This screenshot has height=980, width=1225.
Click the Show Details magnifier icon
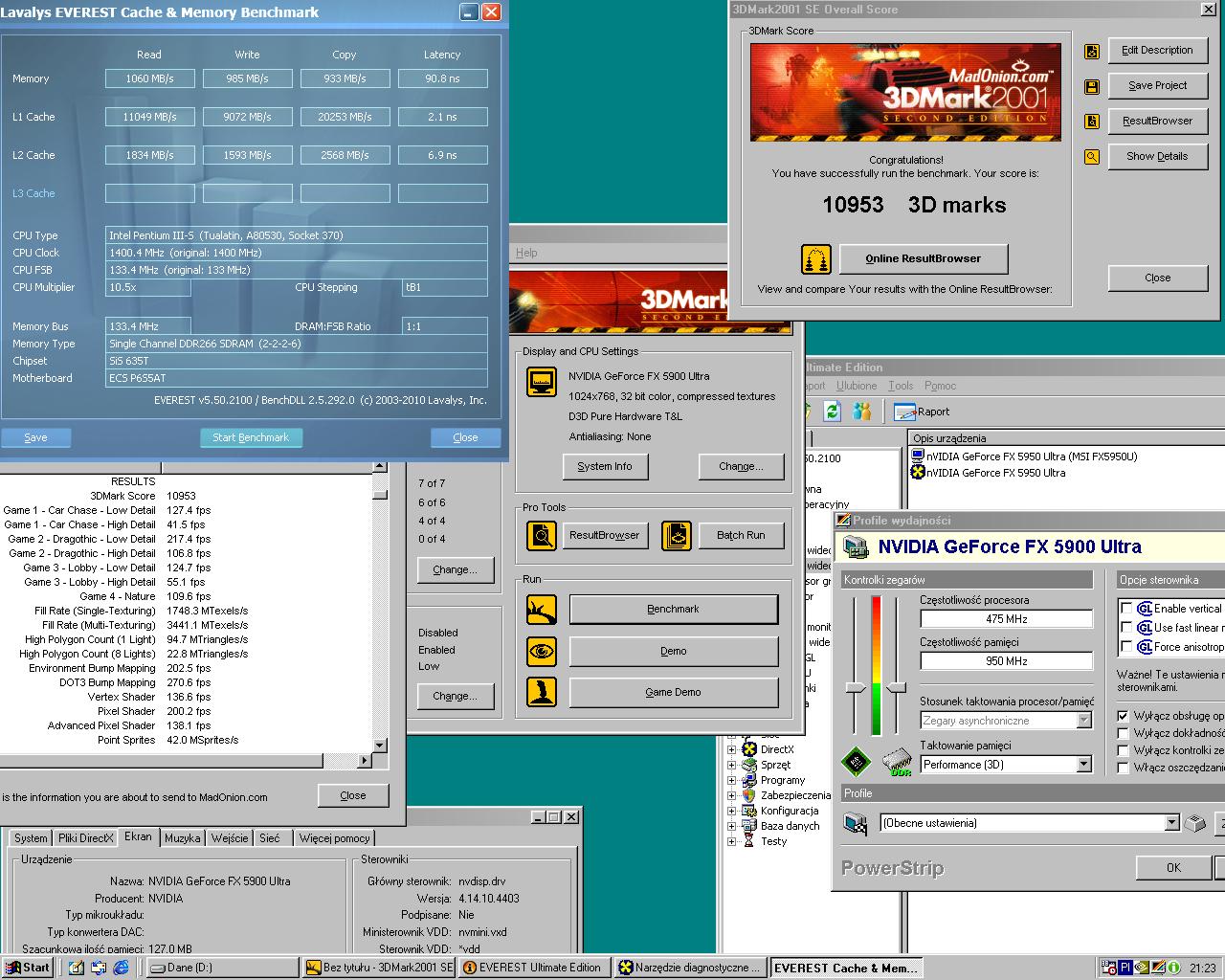(x=1092, y=157)
